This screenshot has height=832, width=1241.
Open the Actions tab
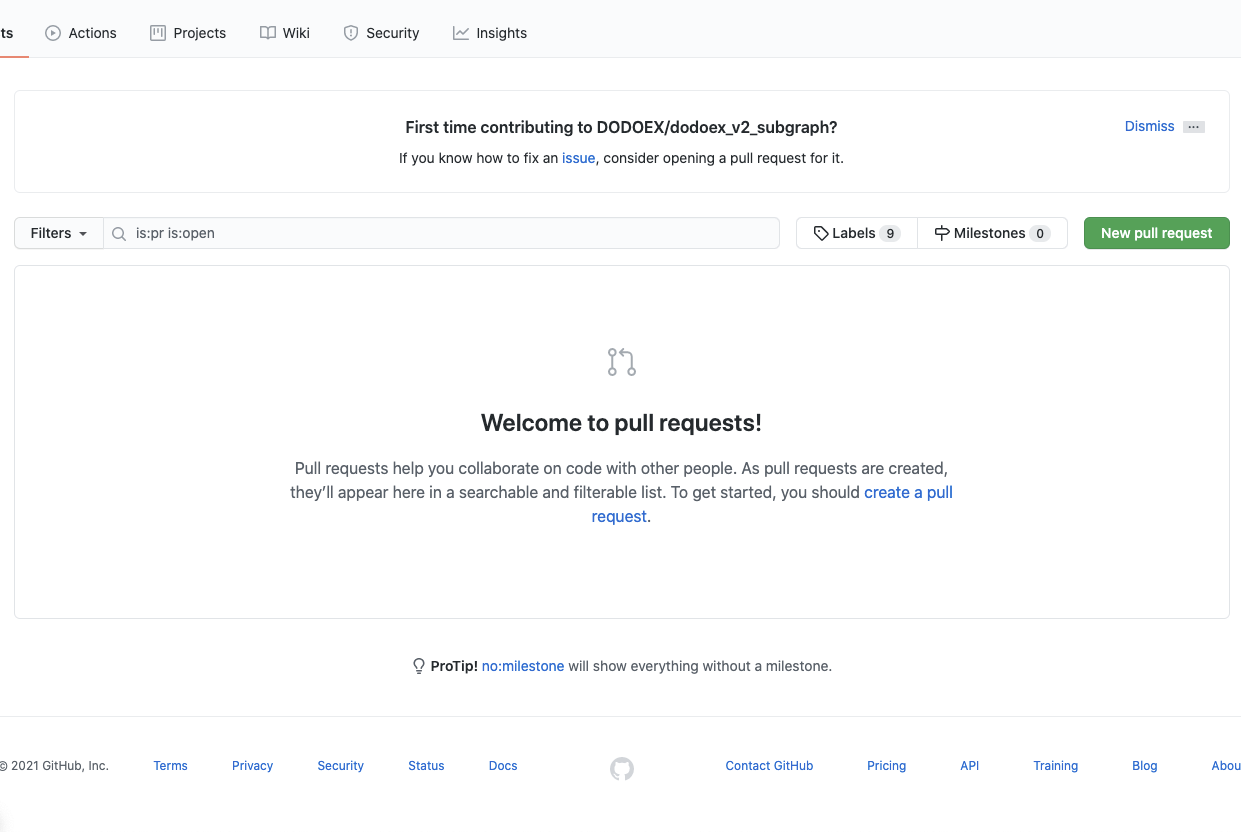[81, 33]
